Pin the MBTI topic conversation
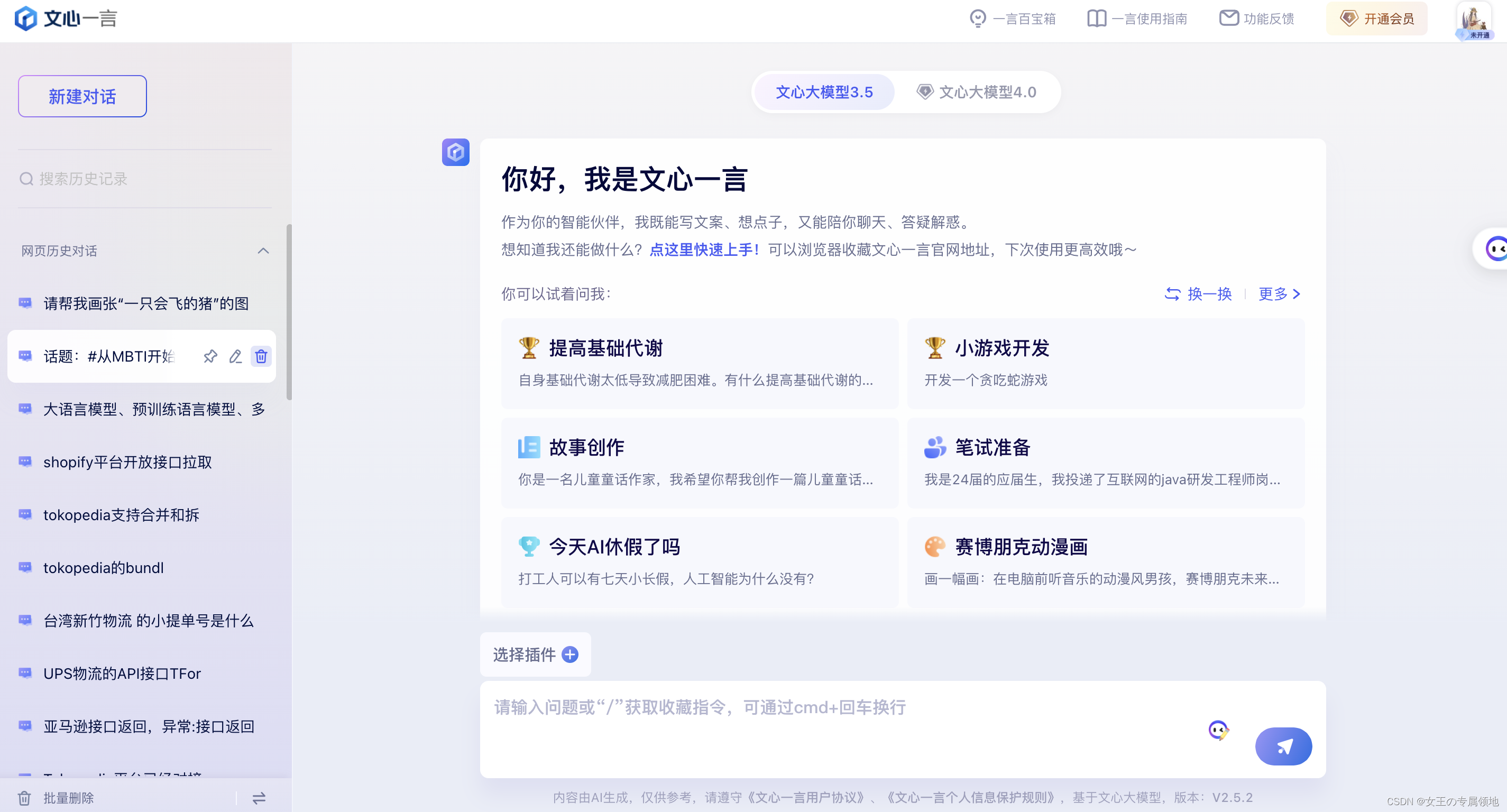 coord(210,356)
